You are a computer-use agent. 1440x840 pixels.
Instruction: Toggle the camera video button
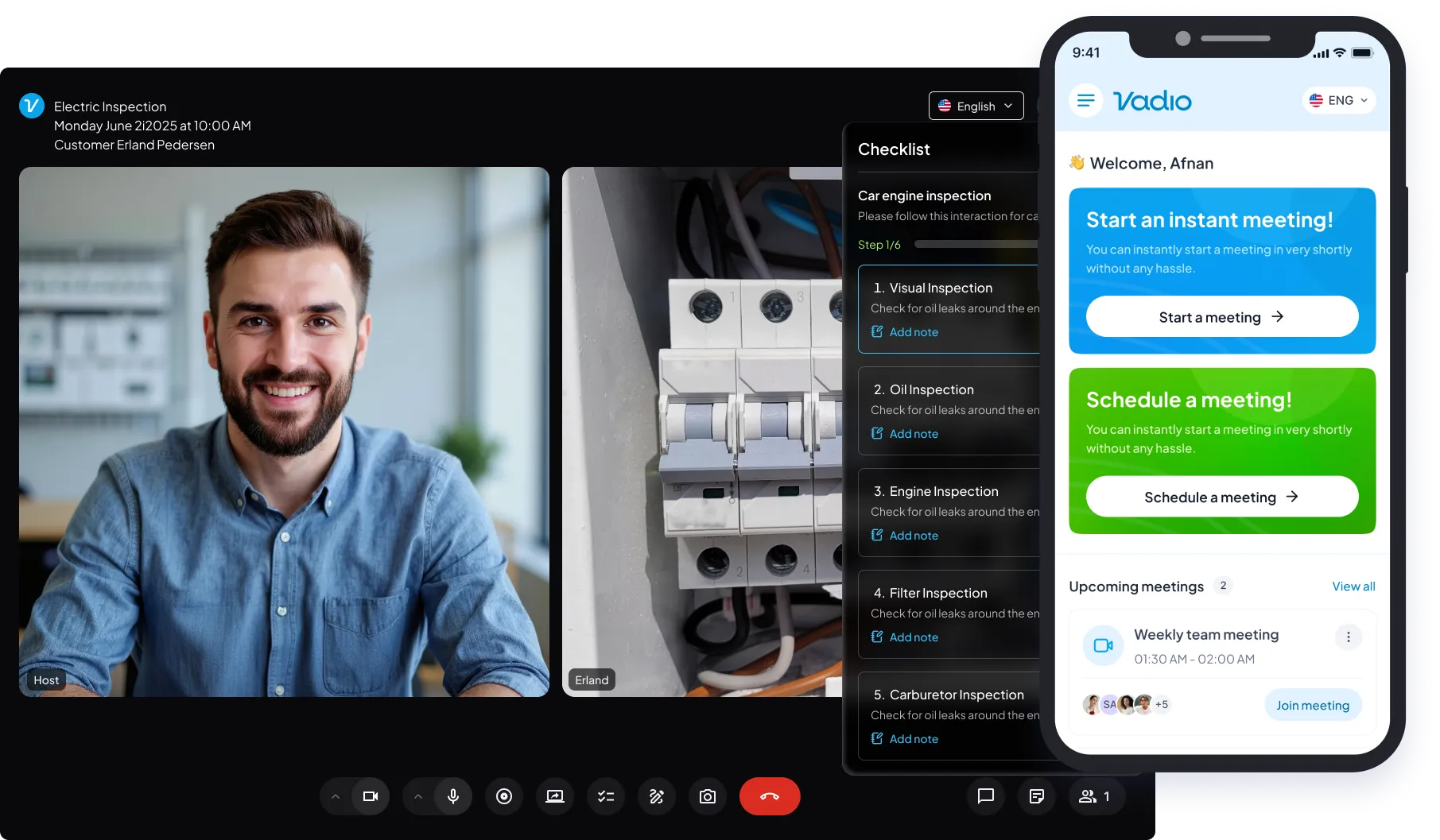[x=371, y=796]
